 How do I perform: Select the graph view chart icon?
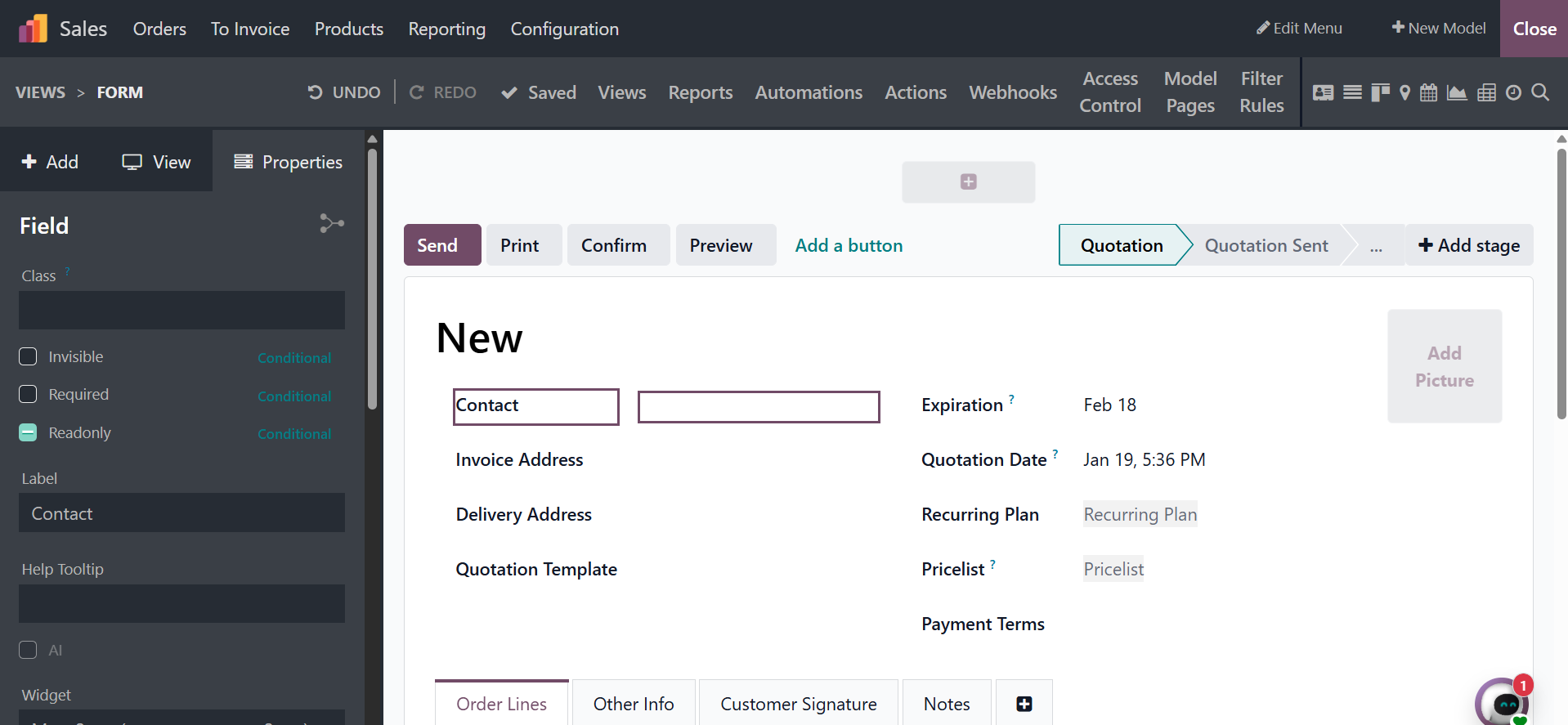point(1457,92)
